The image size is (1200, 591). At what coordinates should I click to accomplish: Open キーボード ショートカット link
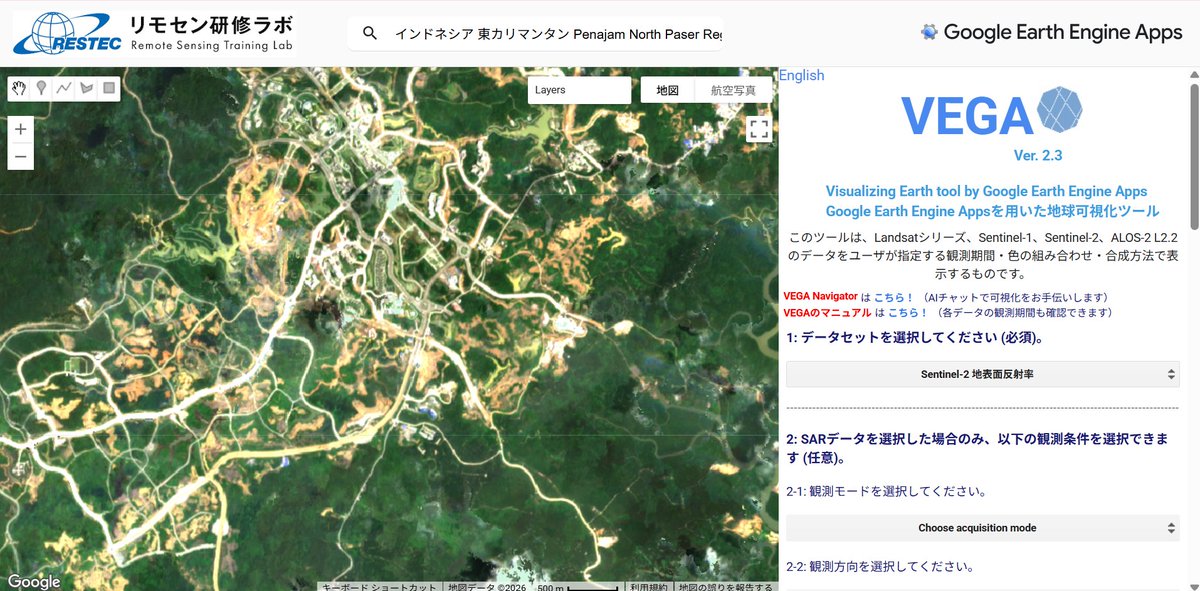[x=380, y=587]
